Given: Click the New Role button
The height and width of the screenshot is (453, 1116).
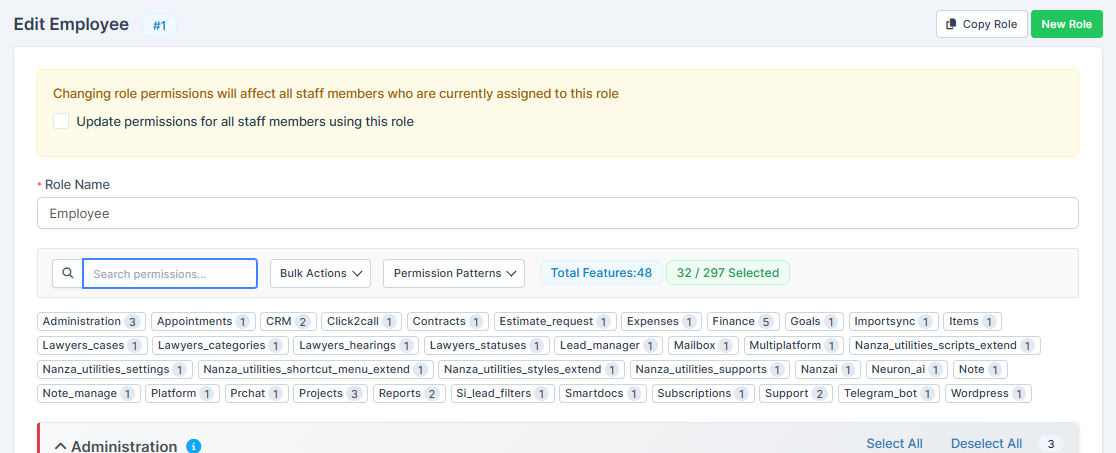Looking at the screenshot, I should click(1066, 24).
